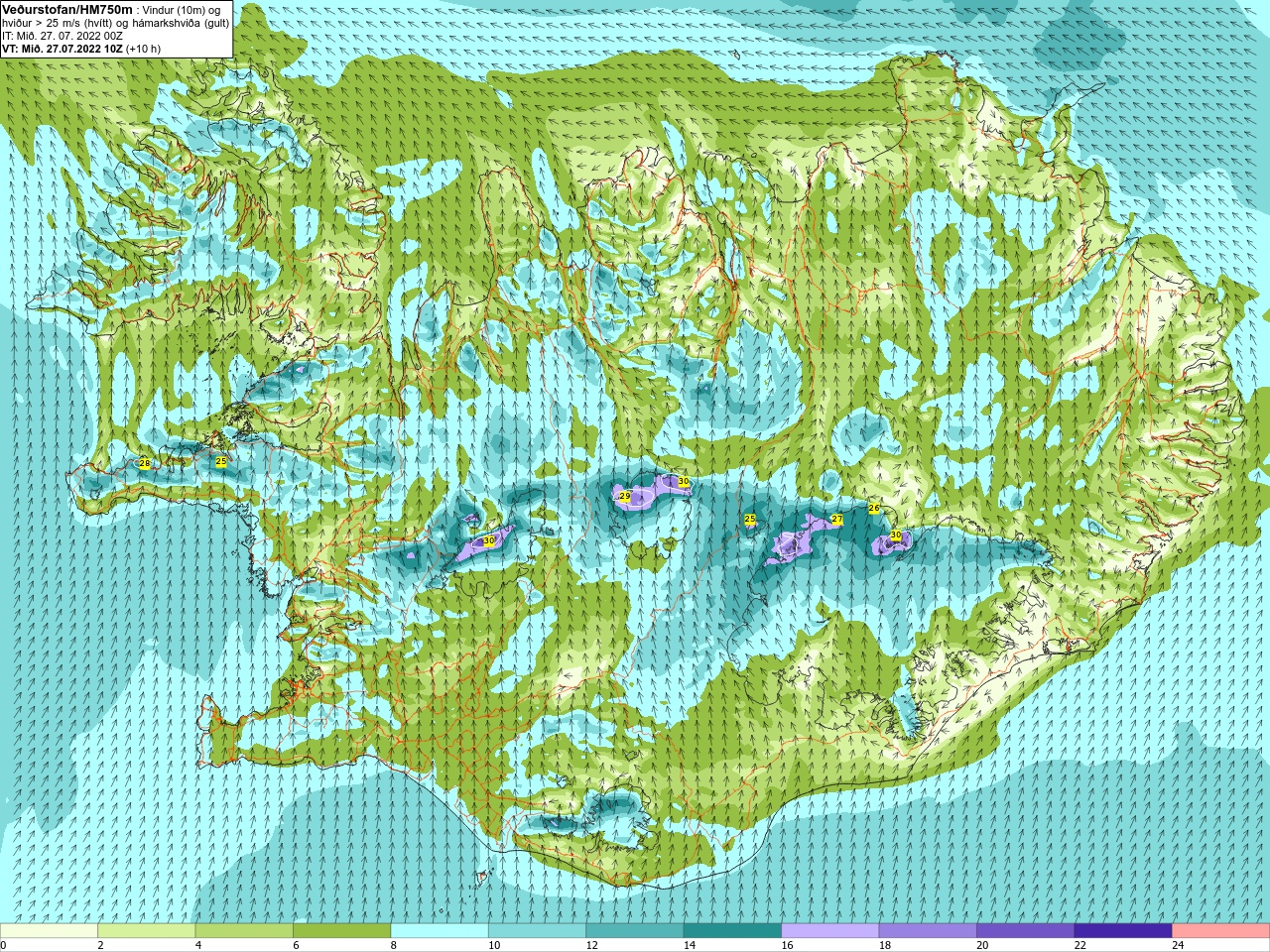Screen dimensions: 1270x952
Task: Pick the light teal 10–12 legend swatch
Action: coord(538,931)
